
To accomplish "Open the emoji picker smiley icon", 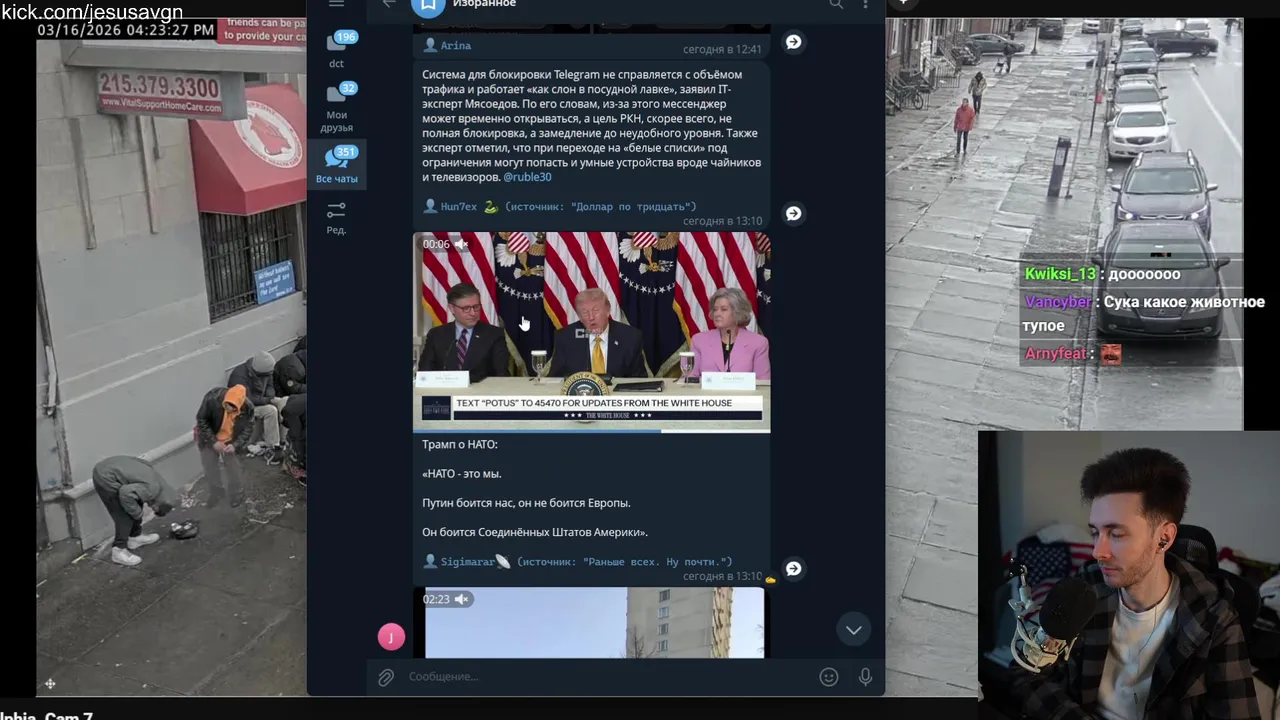I will pos(829,677).
